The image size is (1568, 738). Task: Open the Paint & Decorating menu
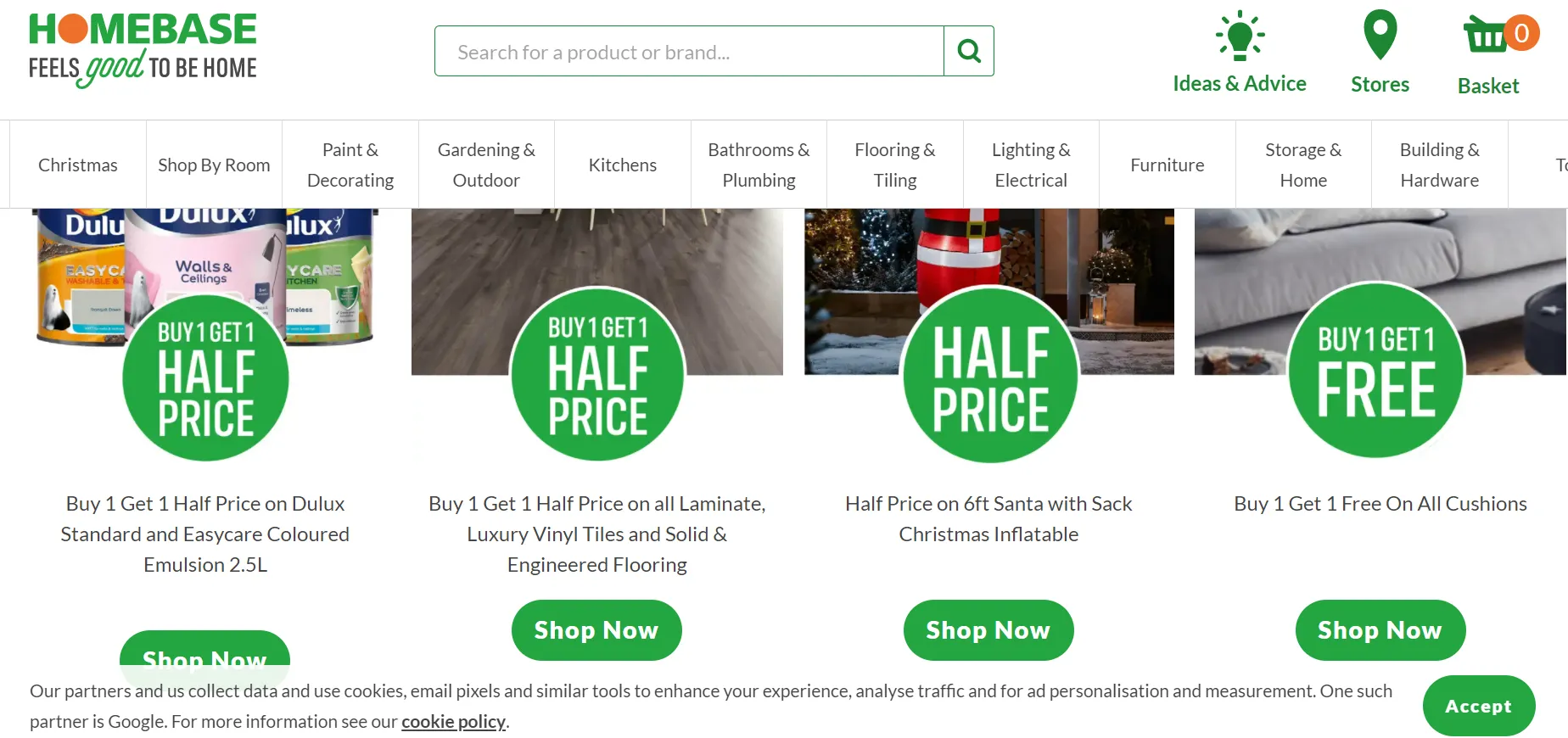coord(350,165)
